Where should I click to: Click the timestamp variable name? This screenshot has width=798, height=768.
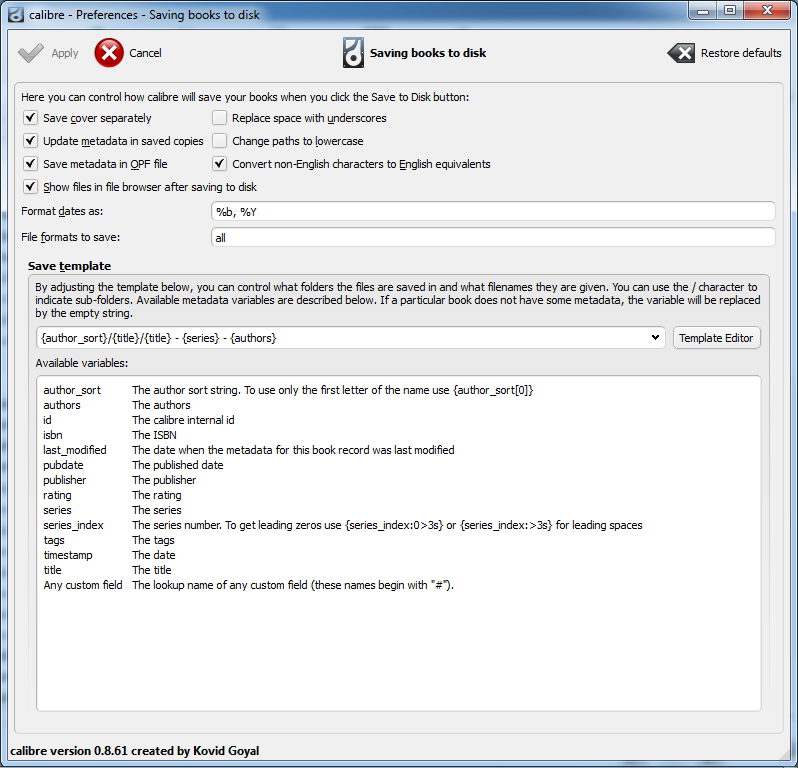click(x=68, y=555)
